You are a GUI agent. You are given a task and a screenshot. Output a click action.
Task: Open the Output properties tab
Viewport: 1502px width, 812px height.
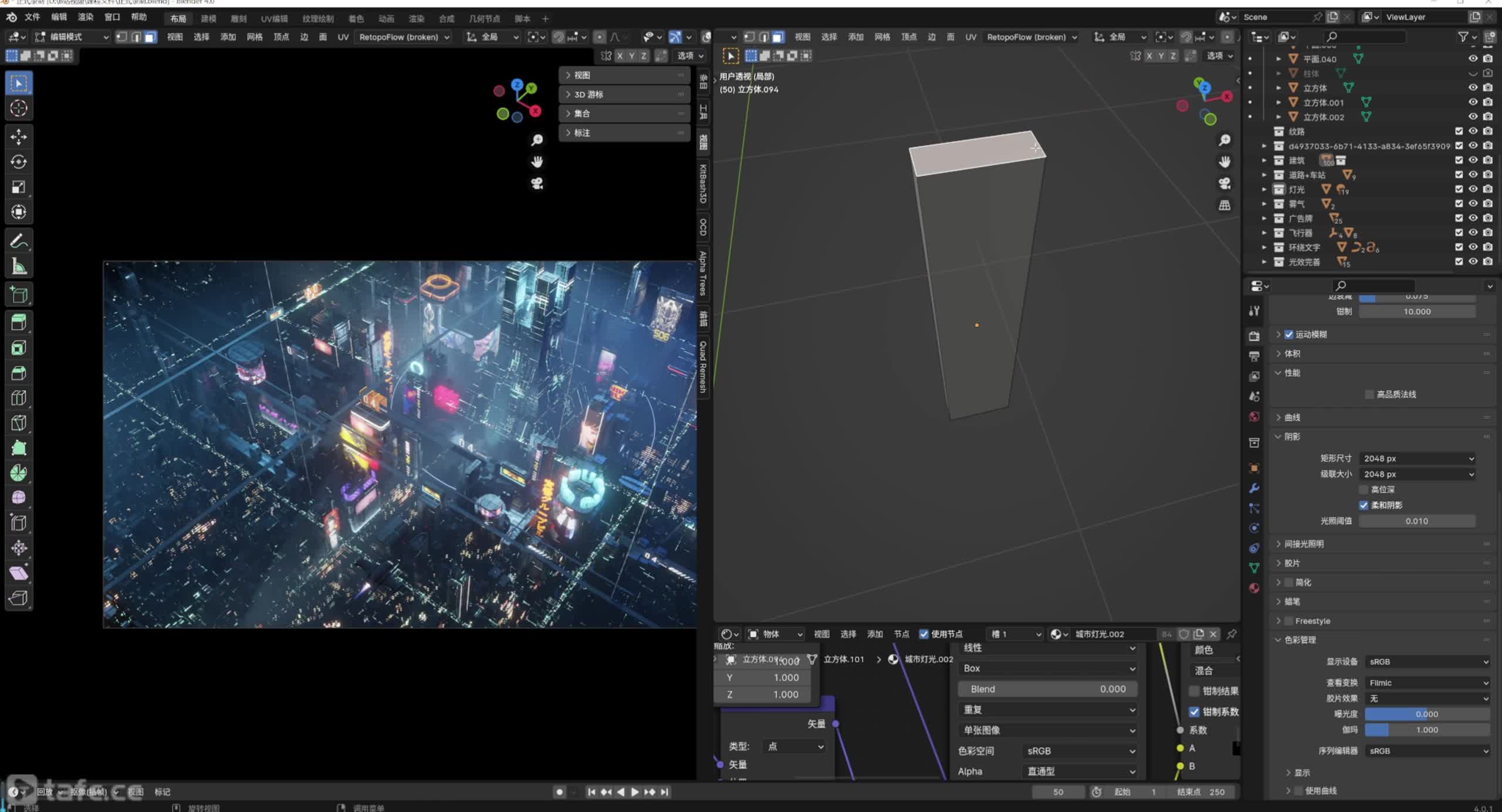point(1254,356)
